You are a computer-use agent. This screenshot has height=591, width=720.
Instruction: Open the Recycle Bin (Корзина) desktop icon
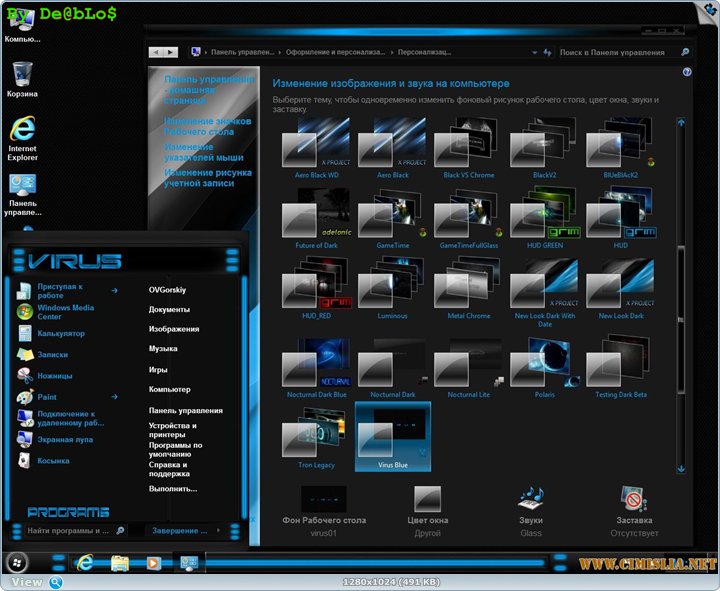tap(22, 74)
